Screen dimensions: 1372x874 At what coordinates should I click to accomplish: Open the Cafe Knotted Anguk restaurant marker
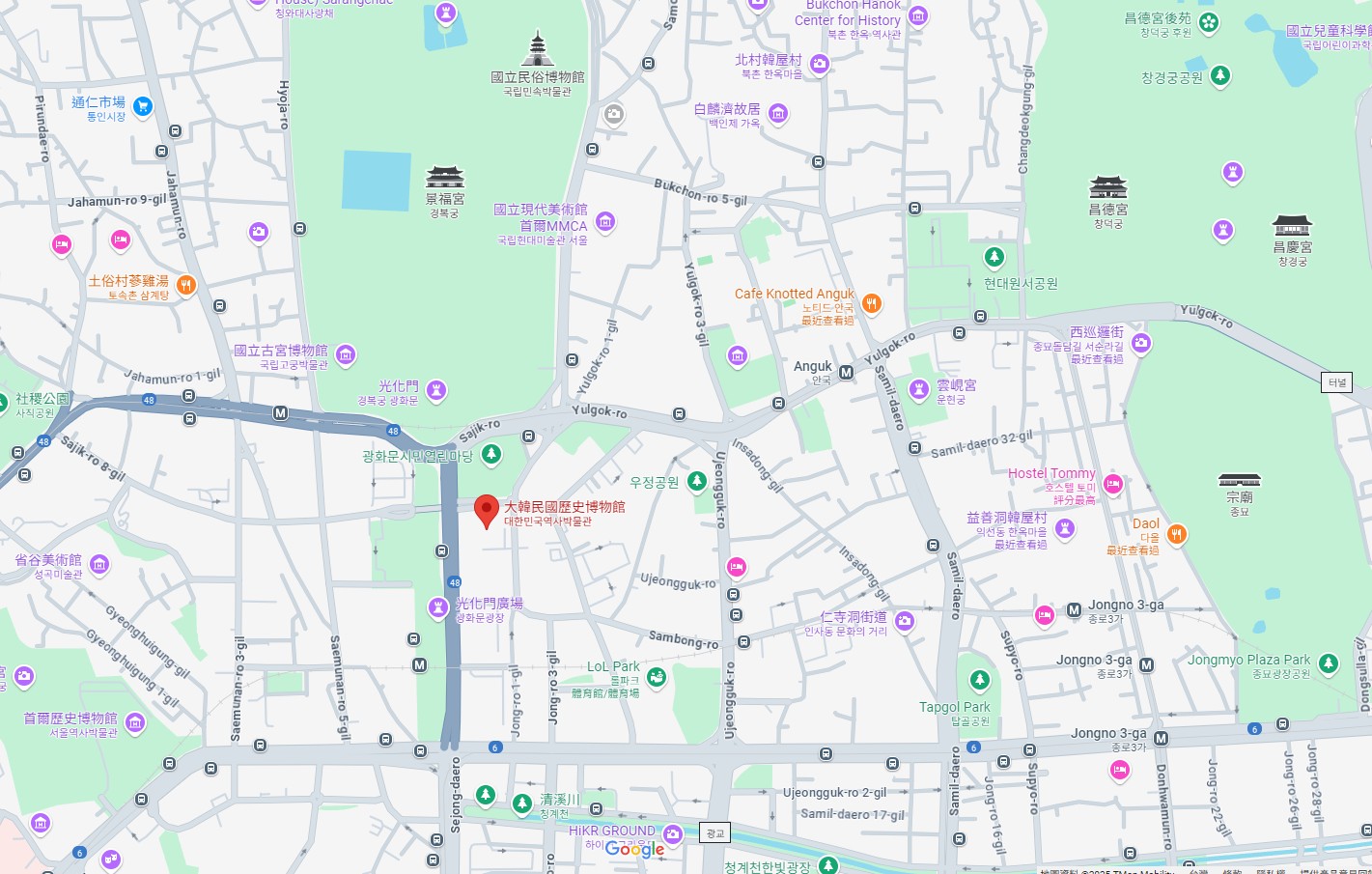click(x=871, y=304)
